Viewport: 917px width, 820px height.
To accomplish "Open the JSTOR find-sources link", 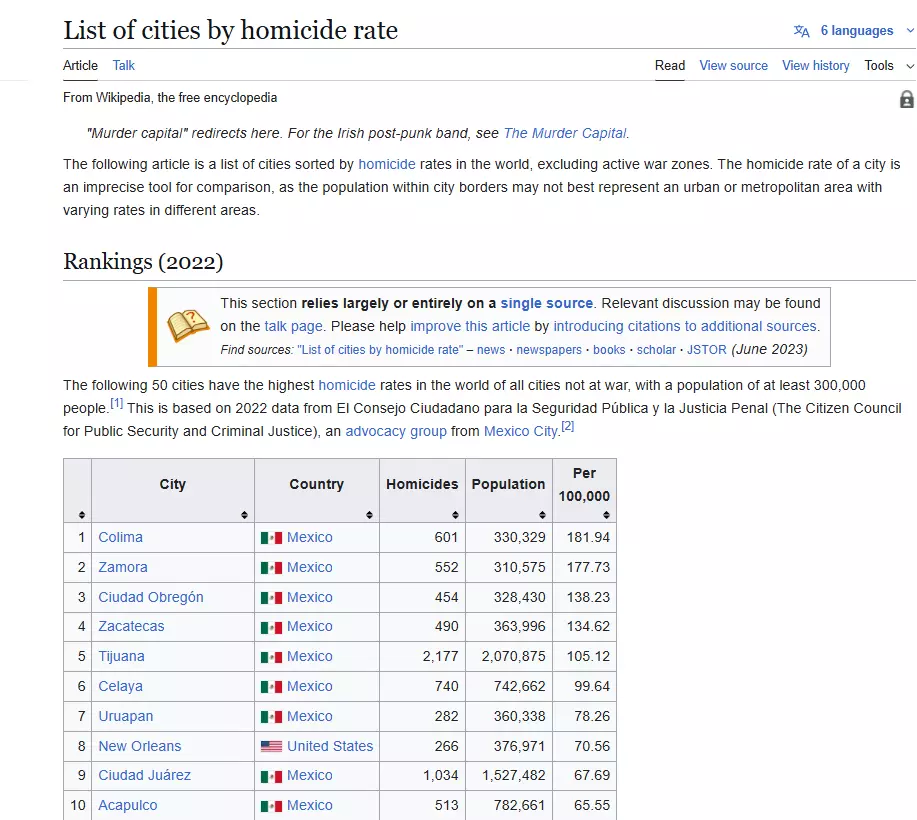I will pyautogui.click(x=706, y=350).
